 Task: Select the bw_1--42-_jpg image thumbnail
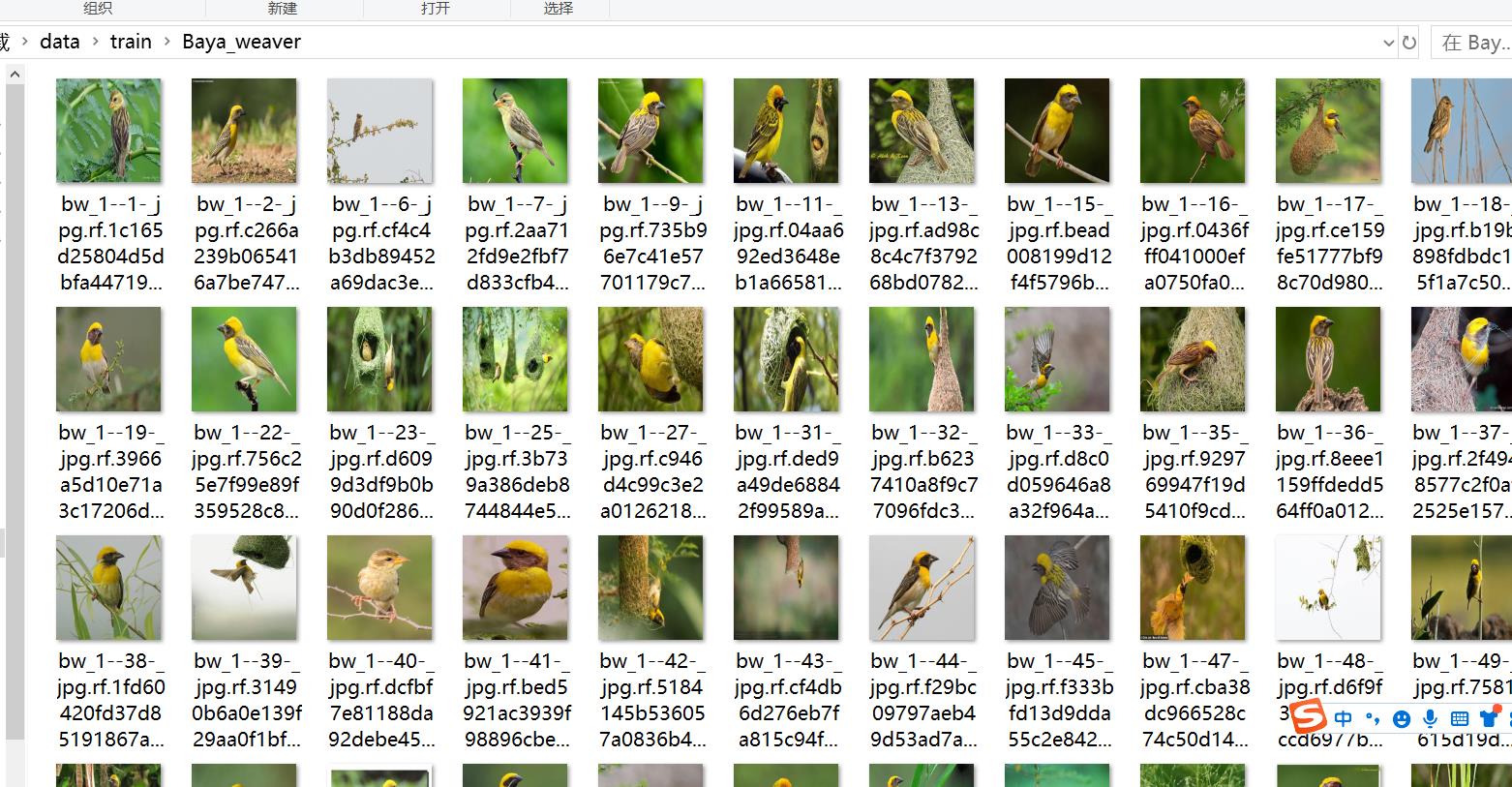tap(650, 588)
